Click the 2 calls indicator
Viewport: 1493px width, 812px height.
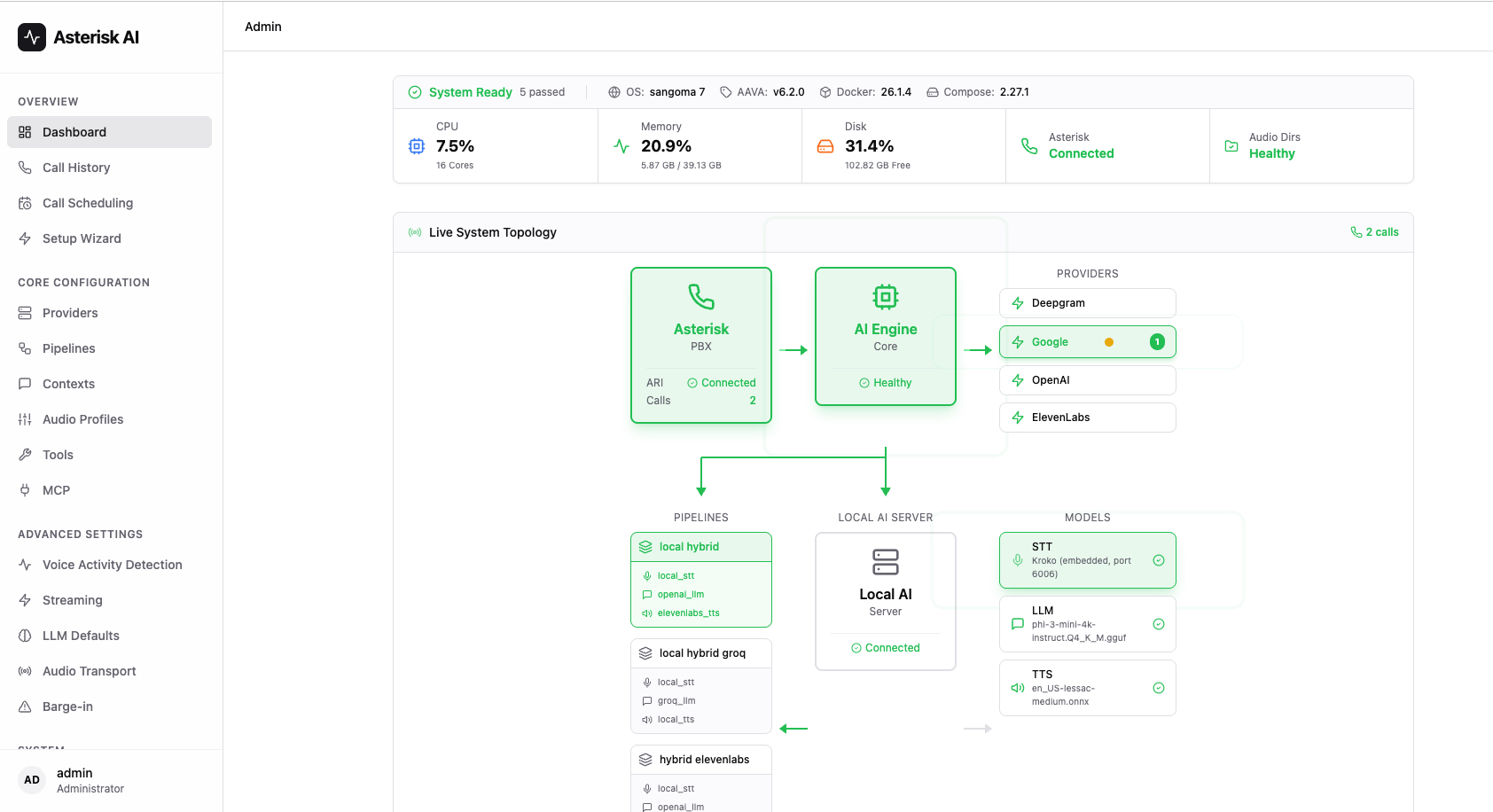pos(1375,231)
